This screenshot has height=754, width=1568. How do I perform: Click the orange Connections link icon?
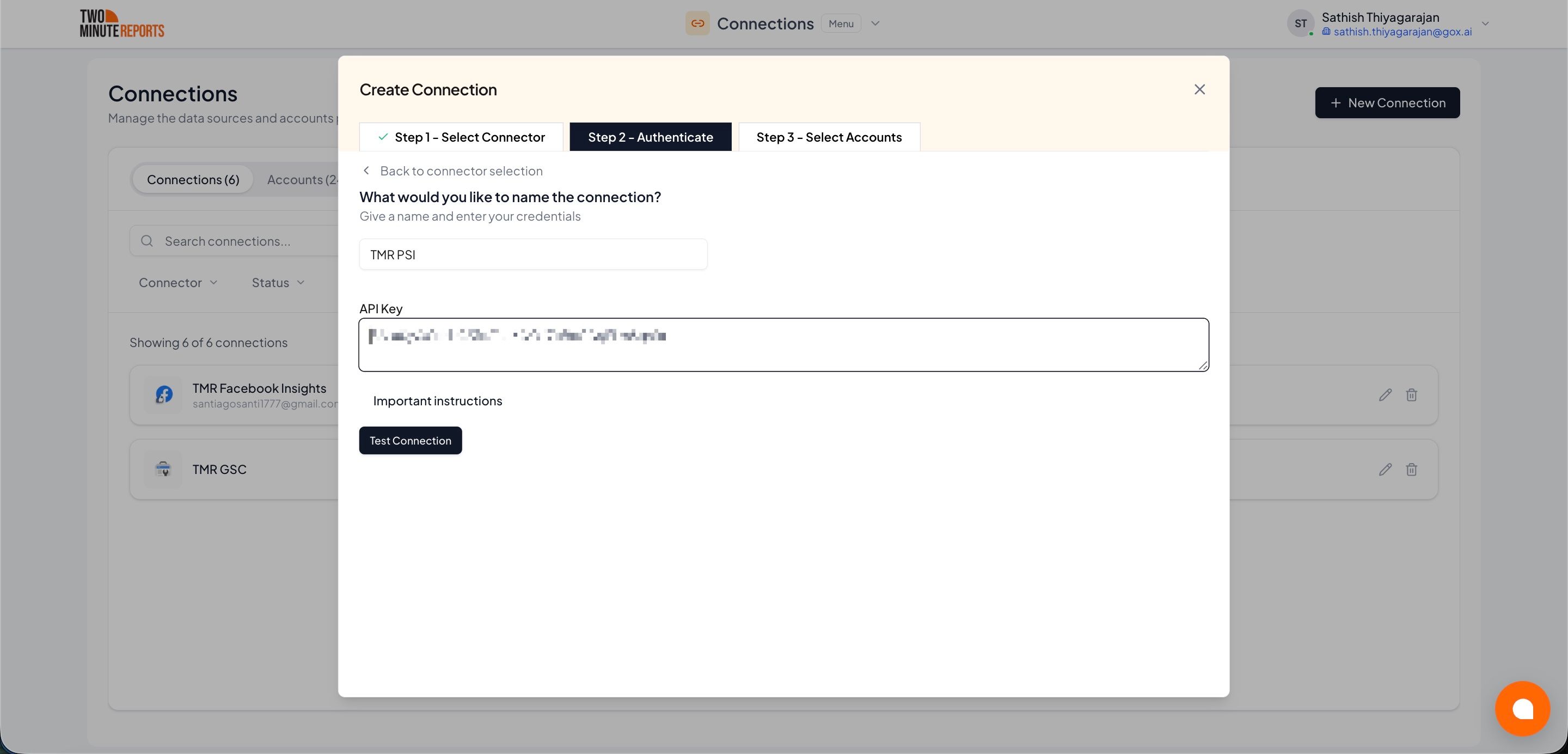click(697, 23)
